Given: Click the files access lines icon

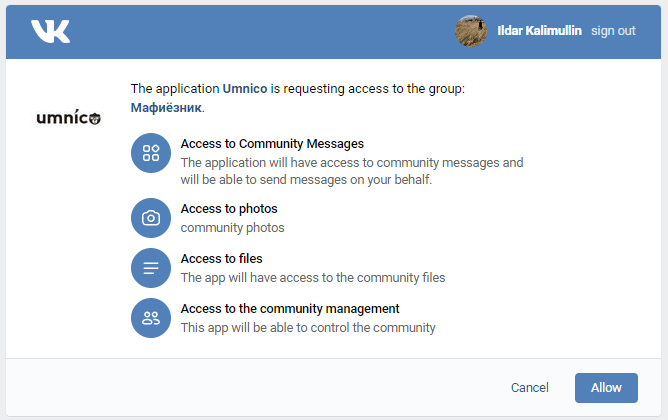Looking at the screenshot, I should (x=151, y=268).
